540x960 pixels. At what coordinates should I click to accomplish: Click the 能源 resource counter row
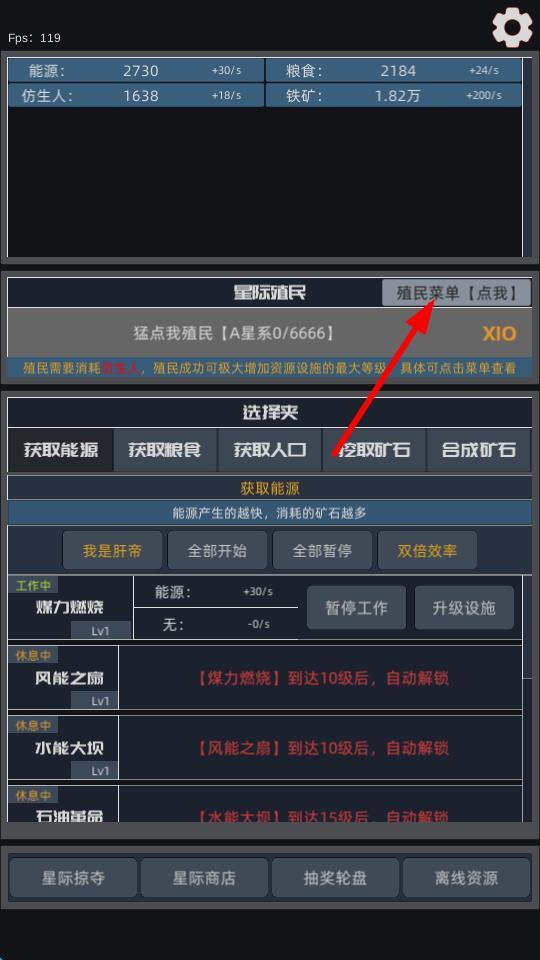(136, 70)
